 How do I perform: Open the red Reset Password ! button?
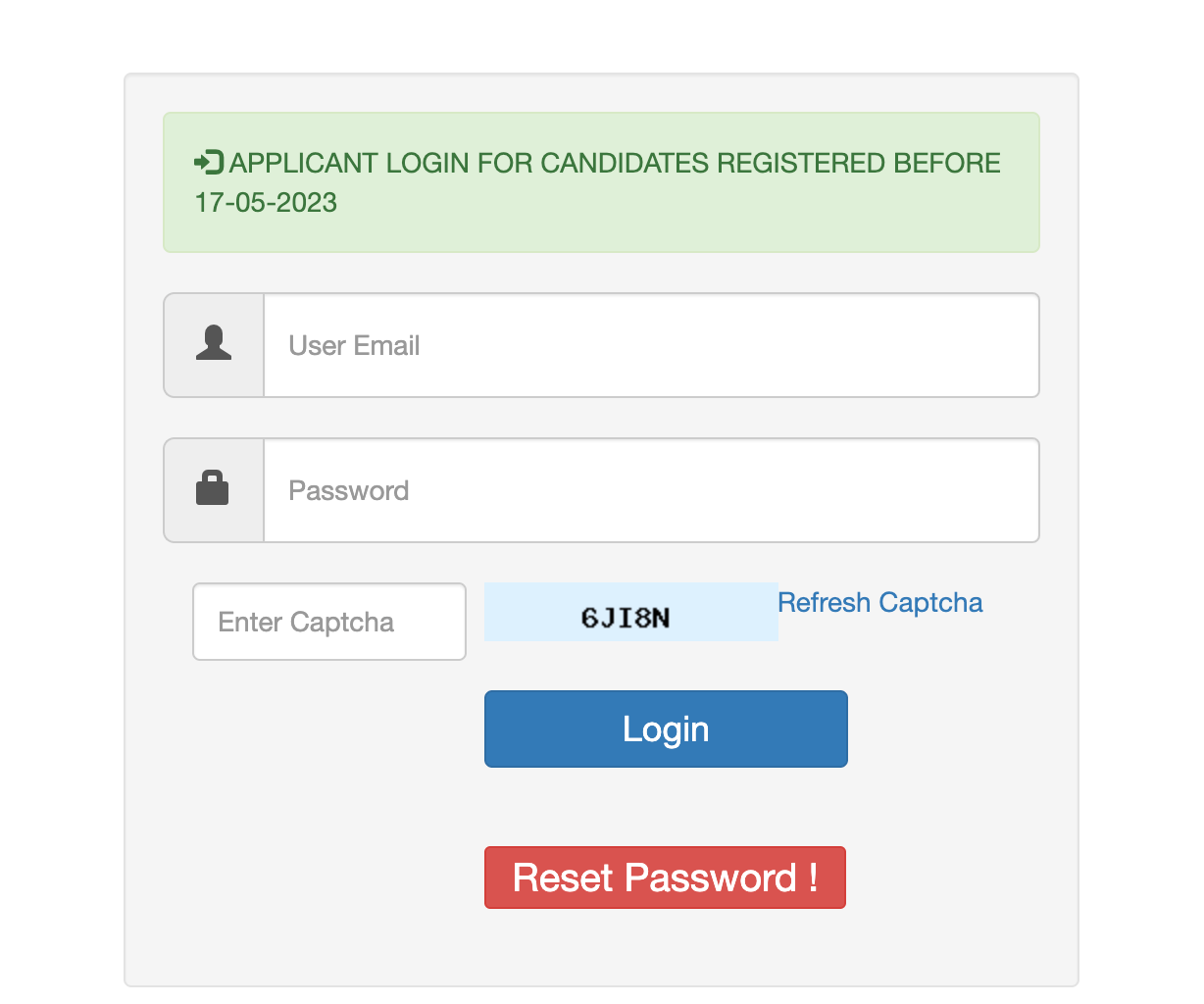click(x=665, y=878)
